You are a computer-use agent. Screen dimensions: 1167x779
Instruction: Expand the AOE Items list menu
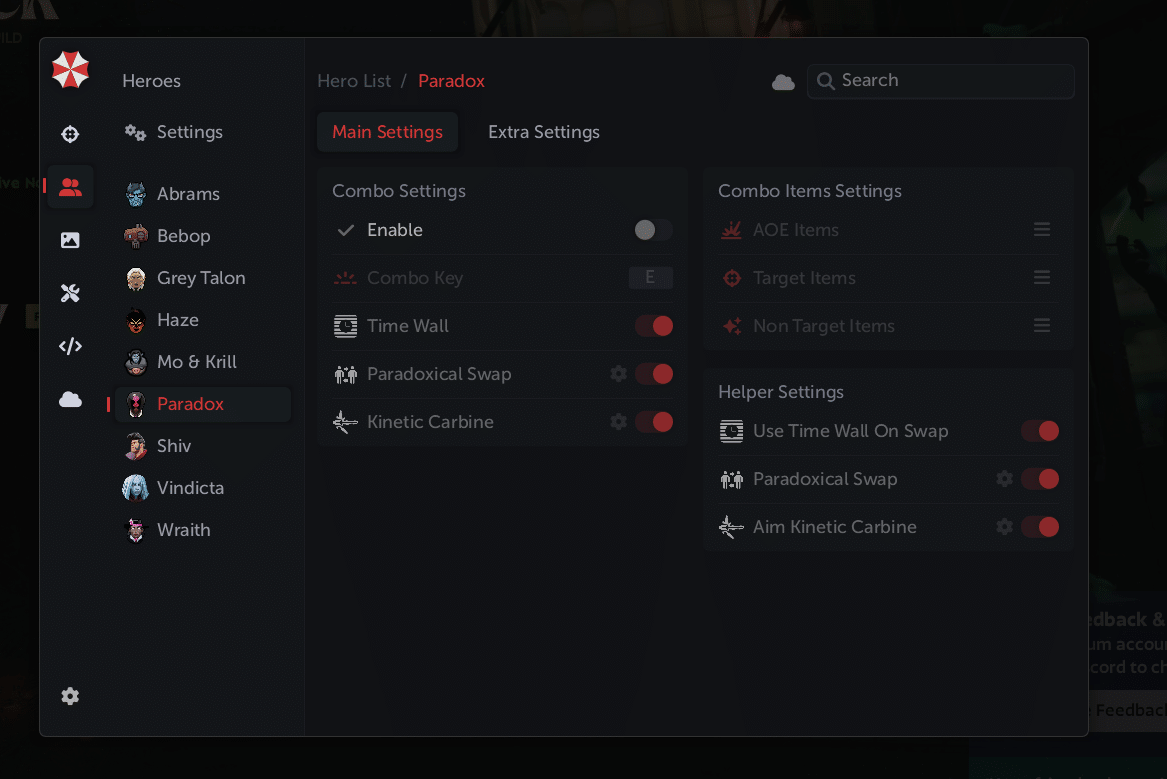coord(1042,230)
